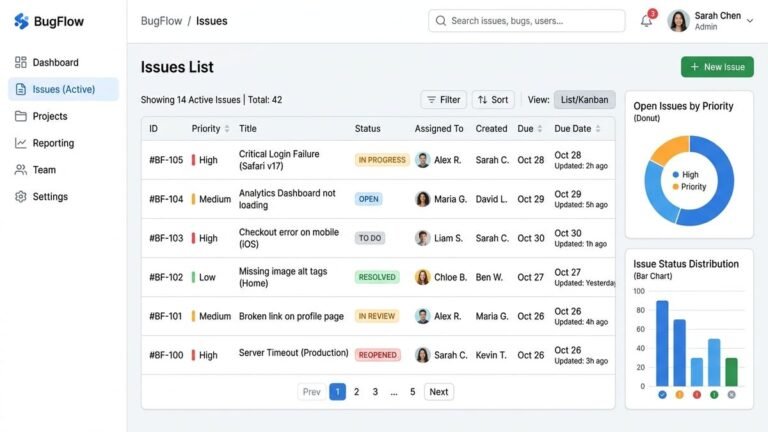Click the Status column header
The height and width of the screenshot is (432, 768).
(367, 129)
